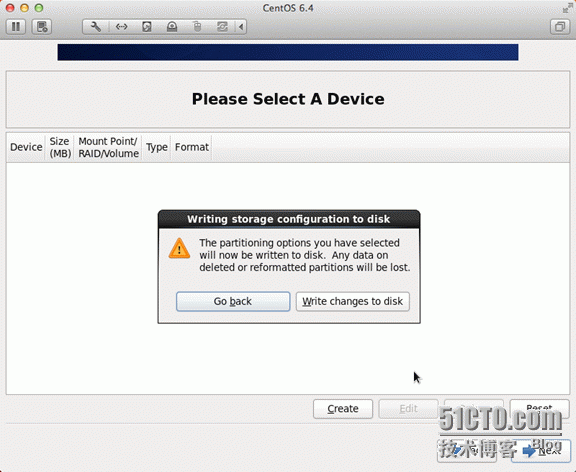
Task: Minimize the window with yellow button
Action: (x=25, y=8)
